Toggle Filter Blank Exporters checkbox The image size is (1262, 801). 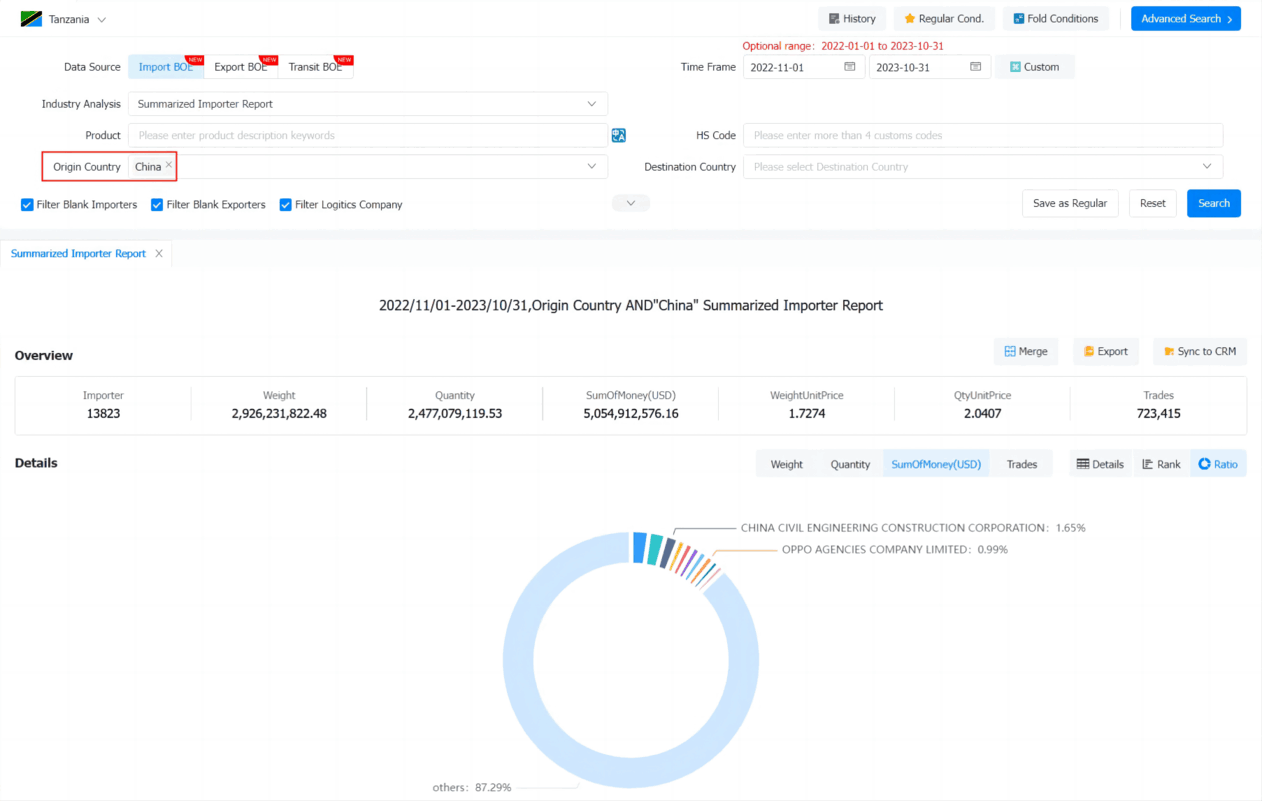pos(157,205)
